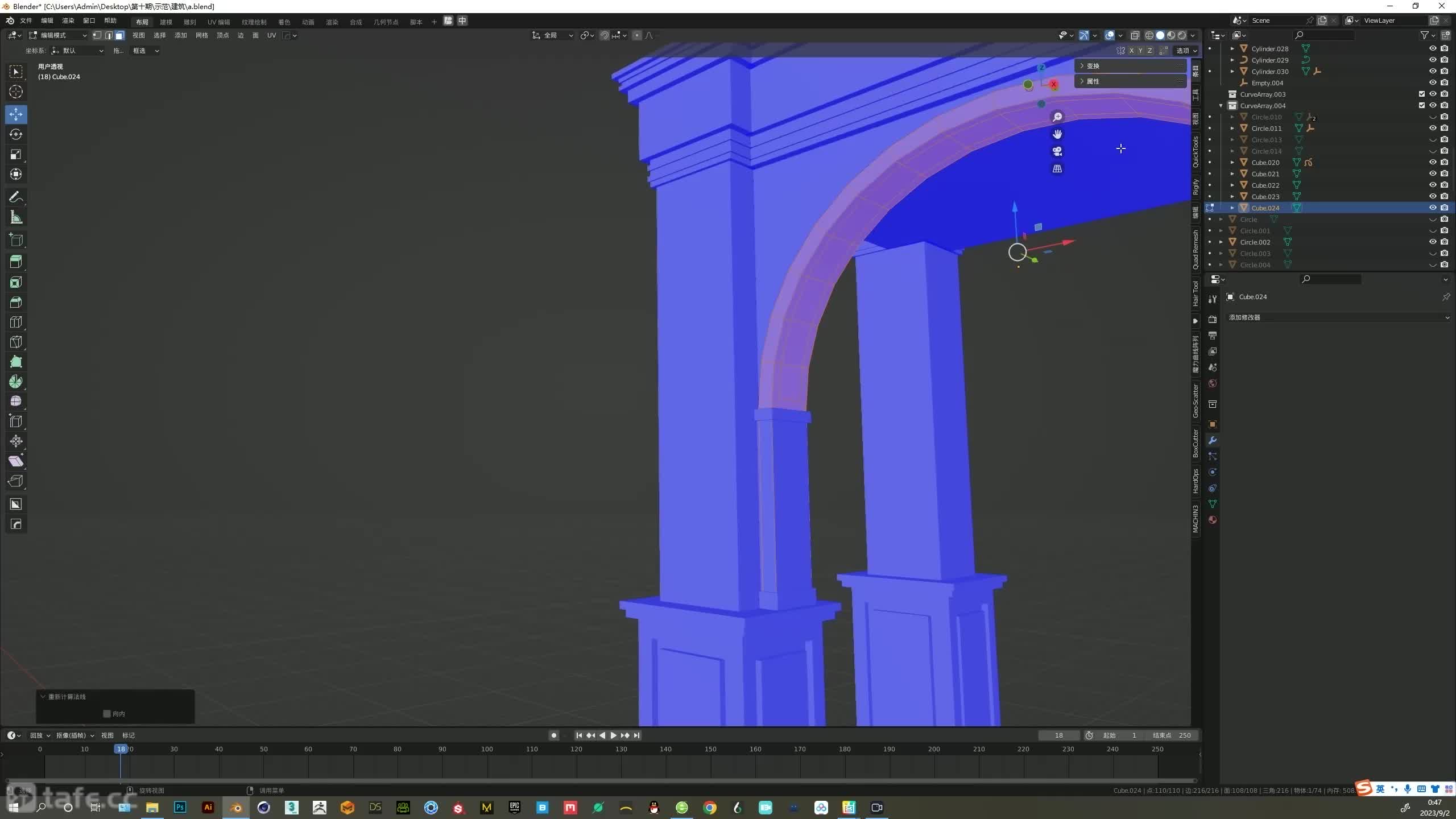Screen dimensions: 1456x819
Task: Check the 向内 (Inside) checkbox
Action: (106, 714)
